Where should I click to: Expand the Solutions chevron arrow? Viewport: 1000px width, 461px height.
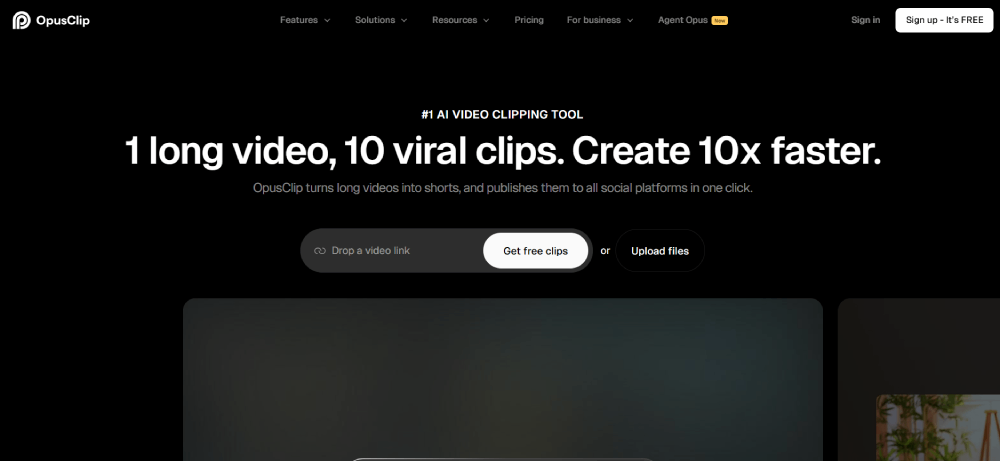coord(404,20)
